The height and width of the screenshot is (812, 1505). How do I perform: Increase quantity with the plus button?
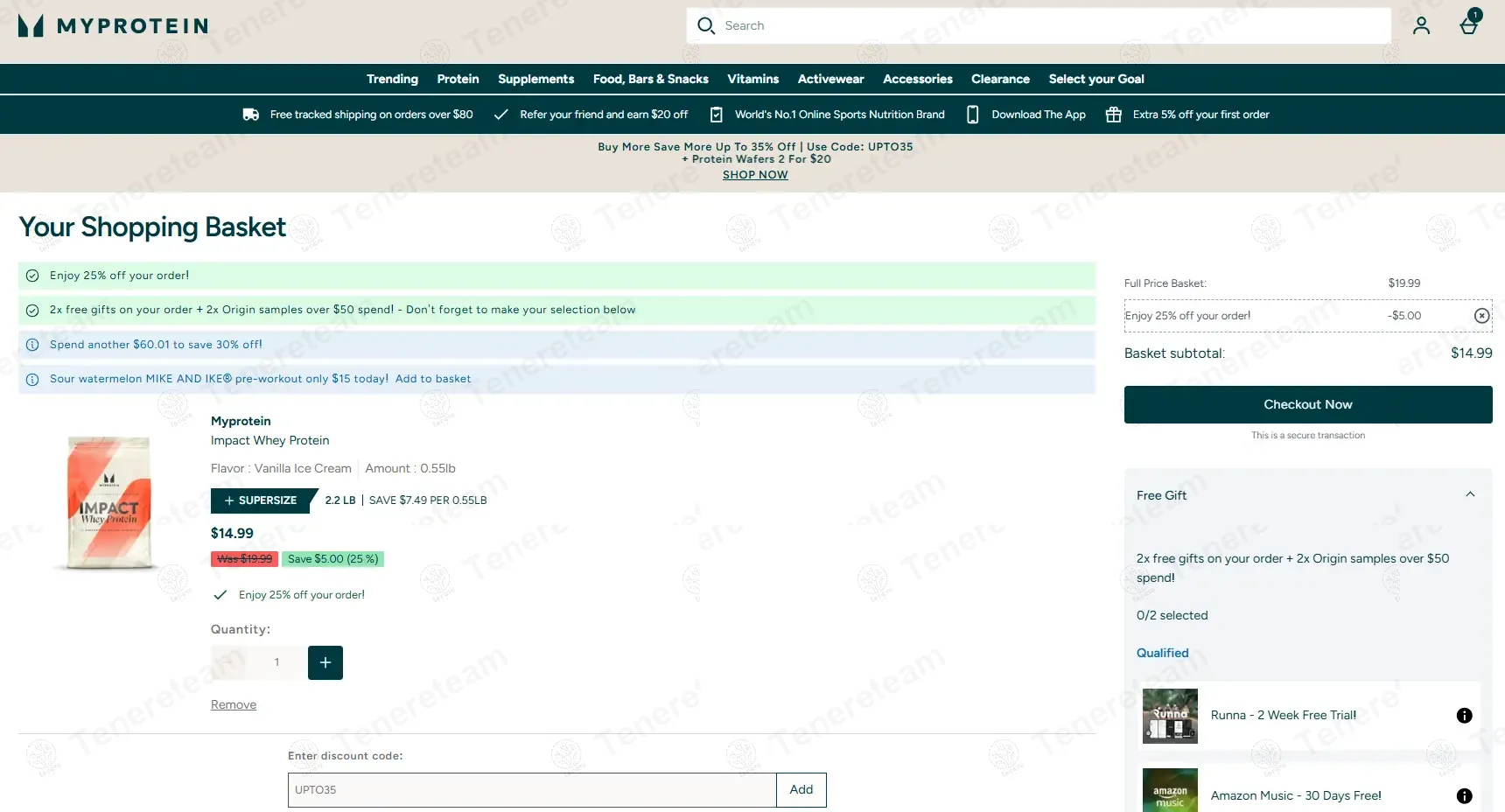pyautogui.click(x=325, y=662)
